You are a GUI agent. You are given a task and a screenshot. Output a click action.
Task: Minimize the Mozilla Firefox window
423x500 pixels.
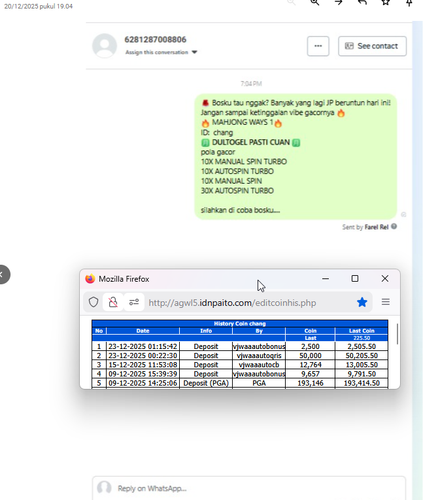click(326, 279)
